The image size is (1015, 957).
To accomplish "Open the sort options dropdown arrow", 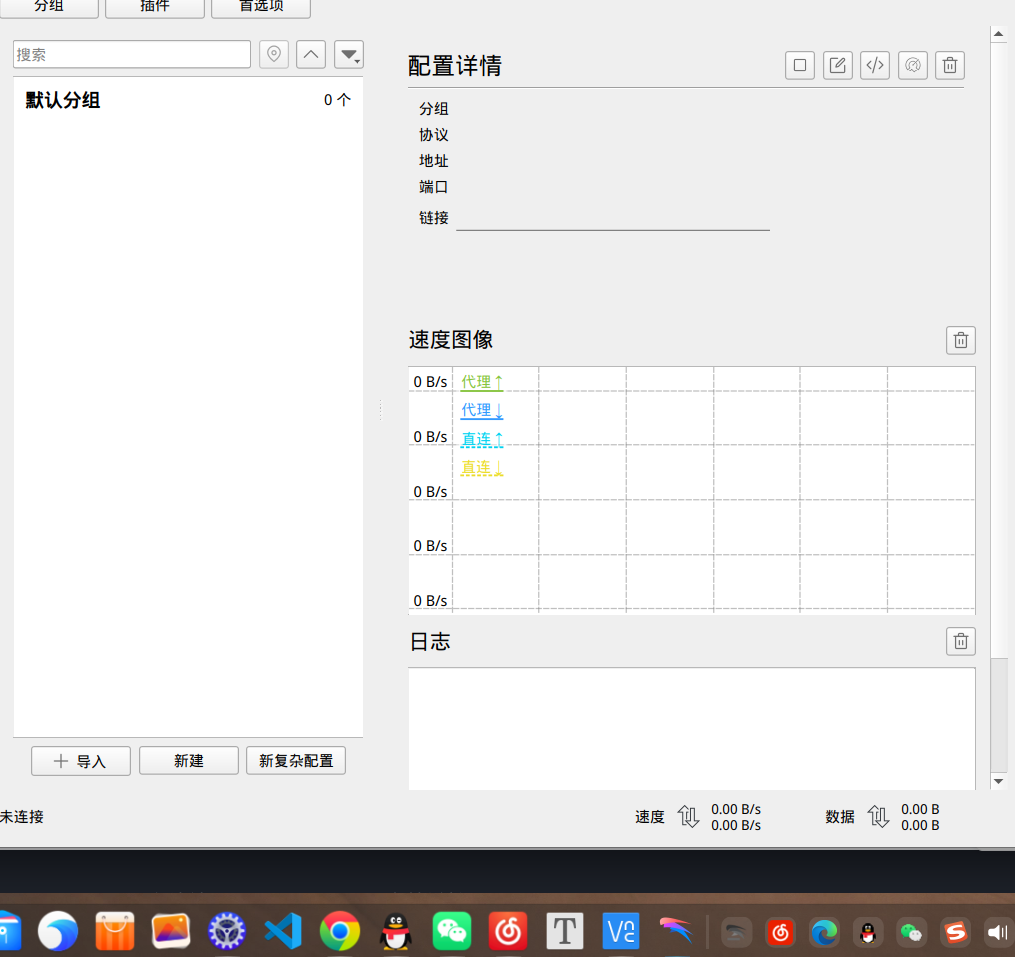I will coord(349,54).
